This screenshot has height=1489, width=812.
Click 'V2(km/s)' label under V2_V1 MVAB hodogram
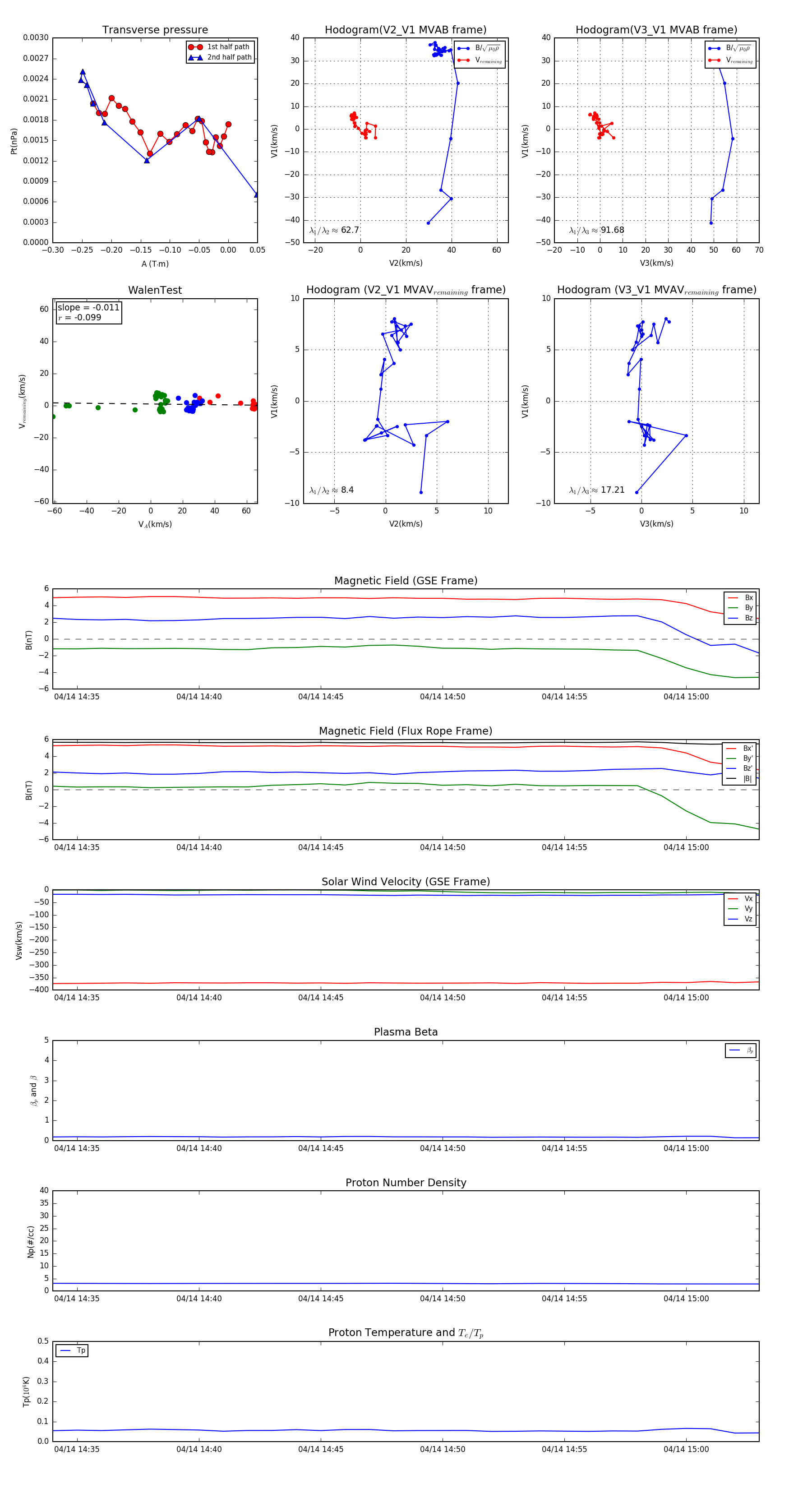click(406, 263)
